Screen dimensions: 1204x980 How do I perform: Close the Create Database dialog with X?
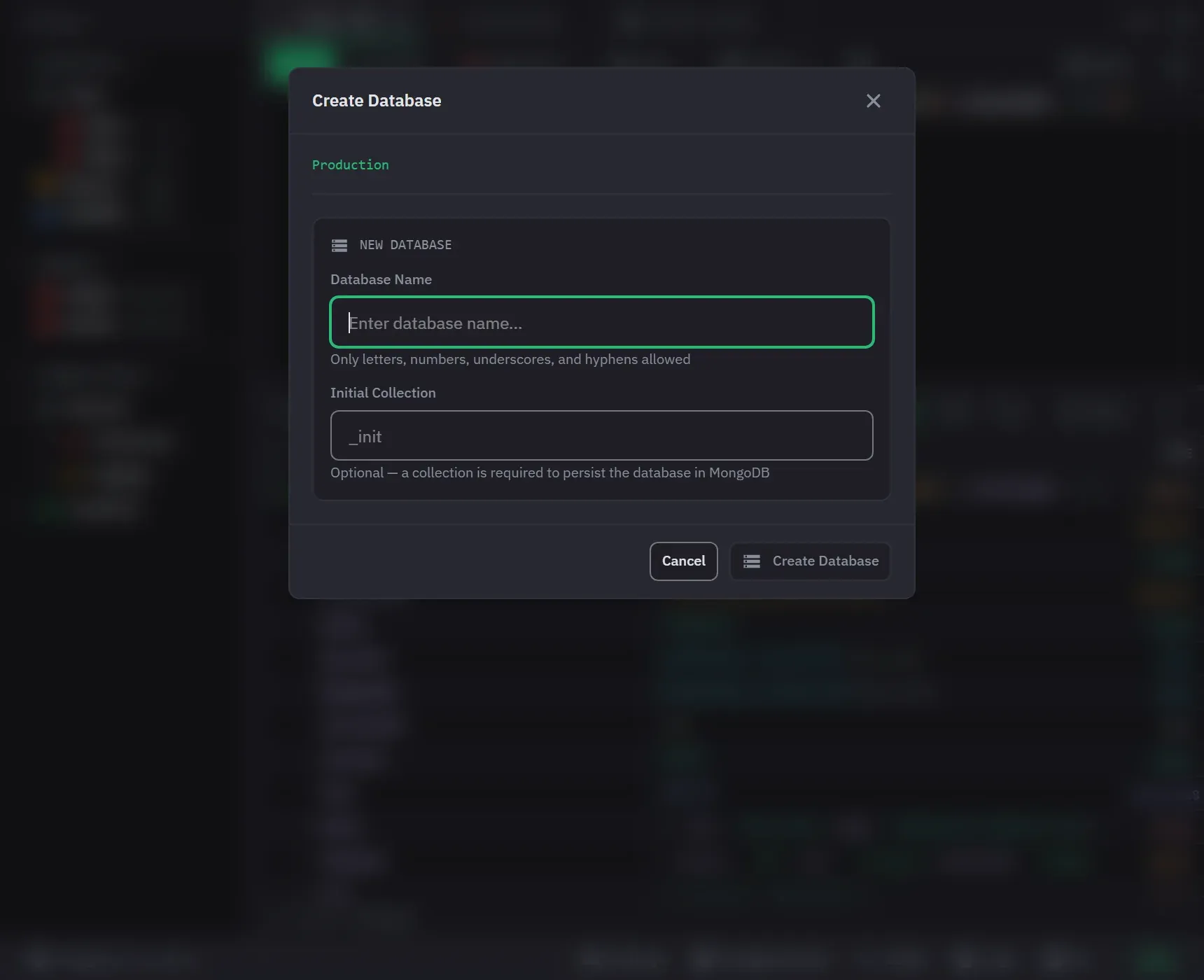point(873,101)
